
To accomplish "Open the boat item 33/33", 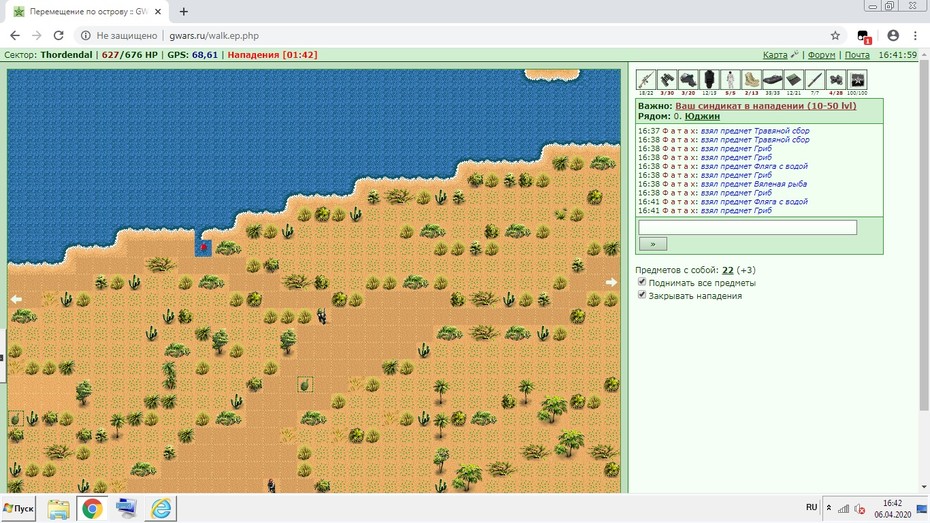I will pyautogui.click(x=772, y=79).
